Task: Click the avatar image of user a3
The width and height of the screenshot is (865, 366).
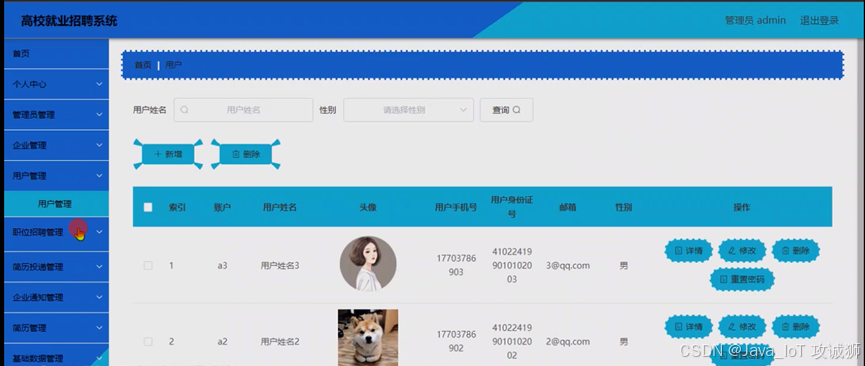Action: click(368, 264)
